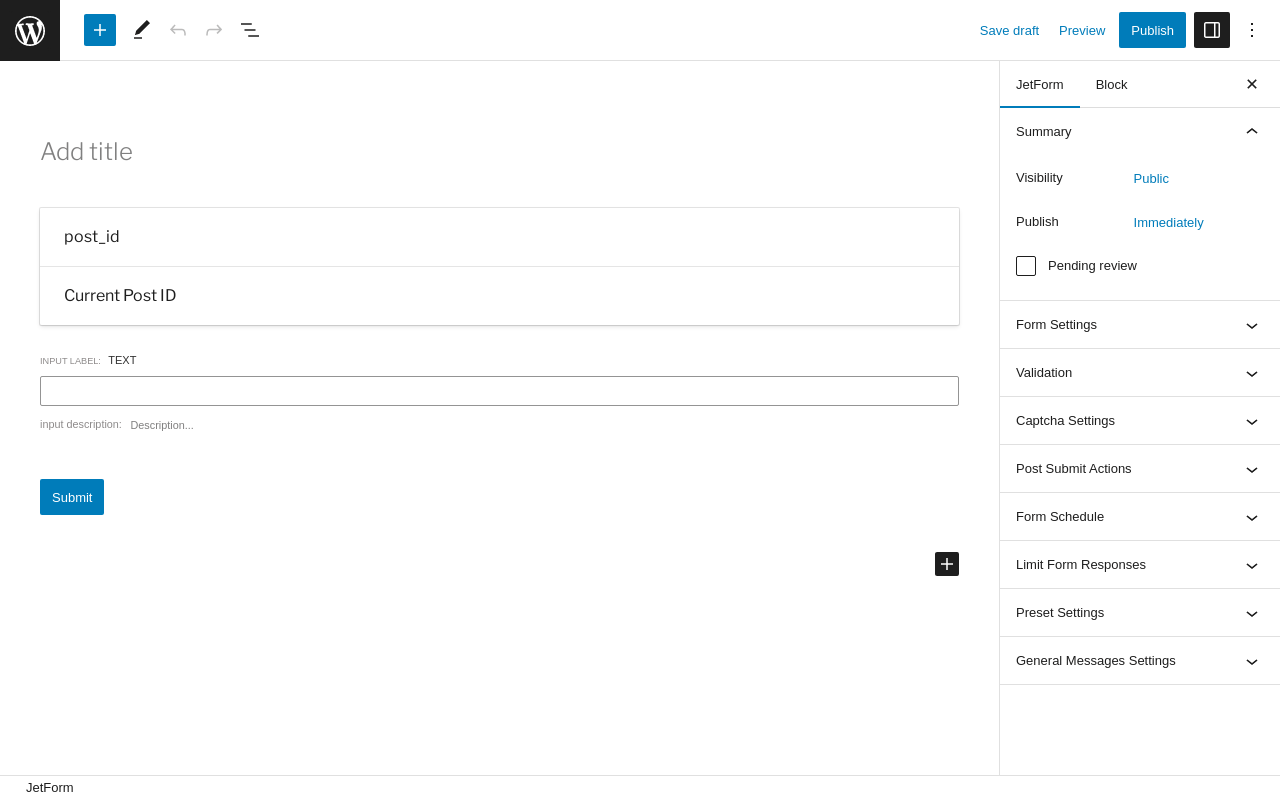Enable the Pending review checkbox
Image resolution: width=1280 pixels, height=800 pixels.
pyautogui.click(x=1026, y=266)
